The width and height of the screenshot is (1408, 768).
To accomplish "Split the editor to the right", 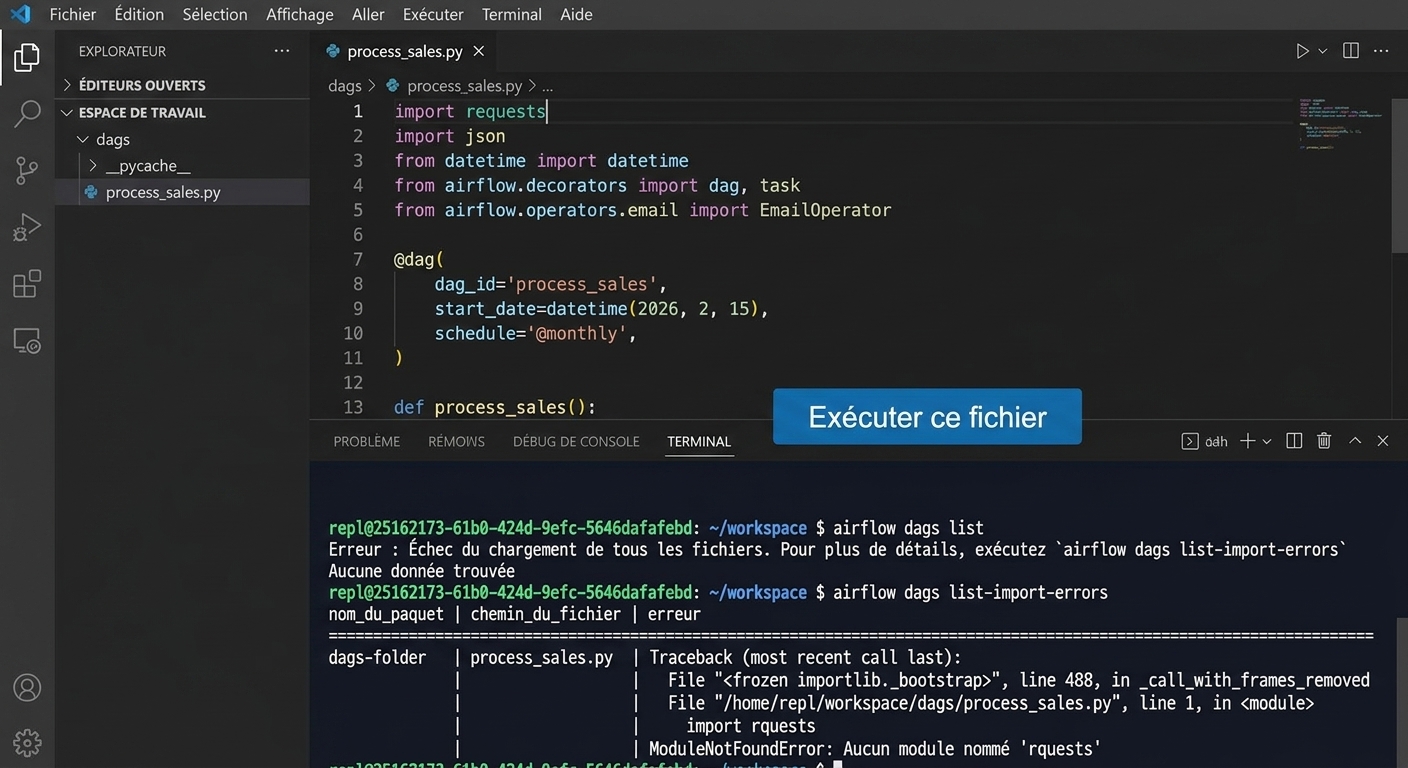I will click(x=1351, y=51).
